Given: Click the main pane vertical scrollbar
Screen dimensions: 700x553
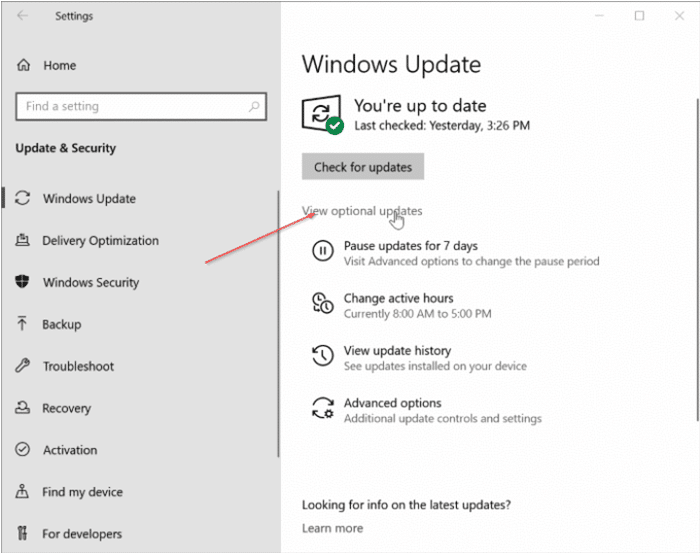Looking at the screenshot, I should click(697, 260).
